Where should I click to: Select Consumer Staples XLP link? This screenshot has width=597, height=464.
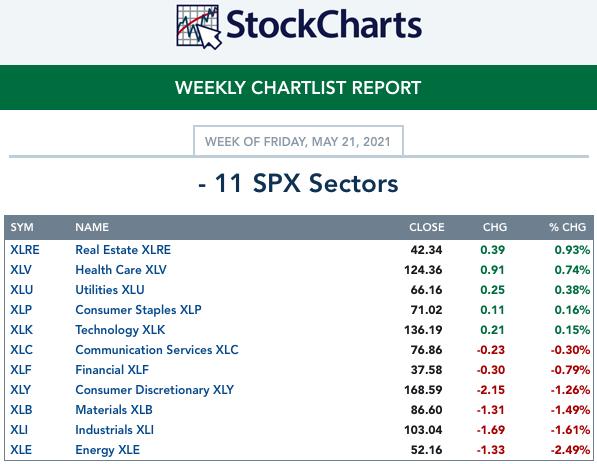click(139, 310)
